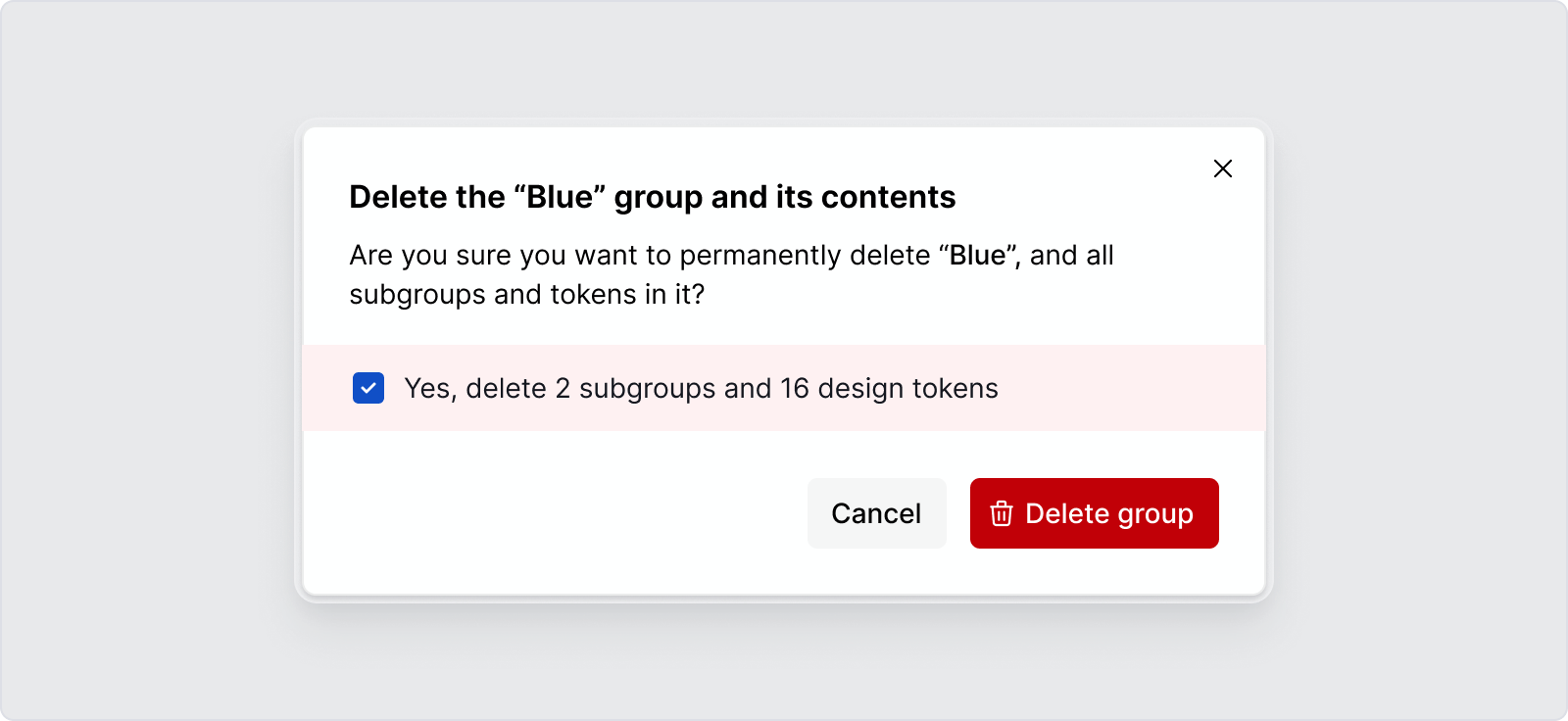1568x721 pixels.
Task: Click the dialog title about deleting the Blue group
Action: pyautogui.click(x=652, y=197)
